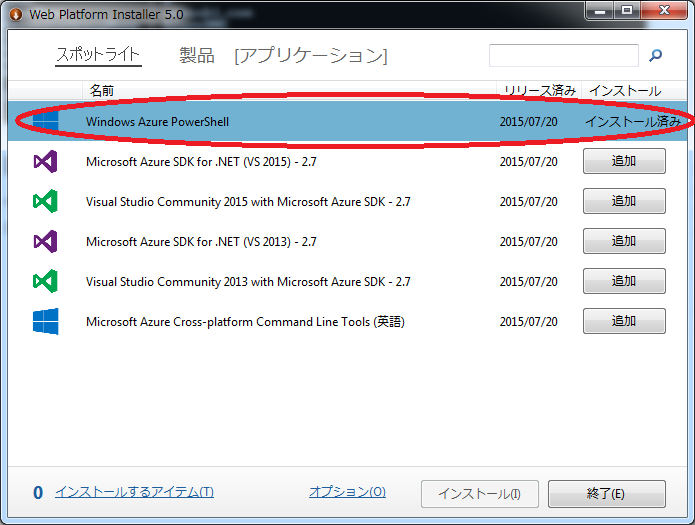Click the Web Platform Installer title icon

16,14
